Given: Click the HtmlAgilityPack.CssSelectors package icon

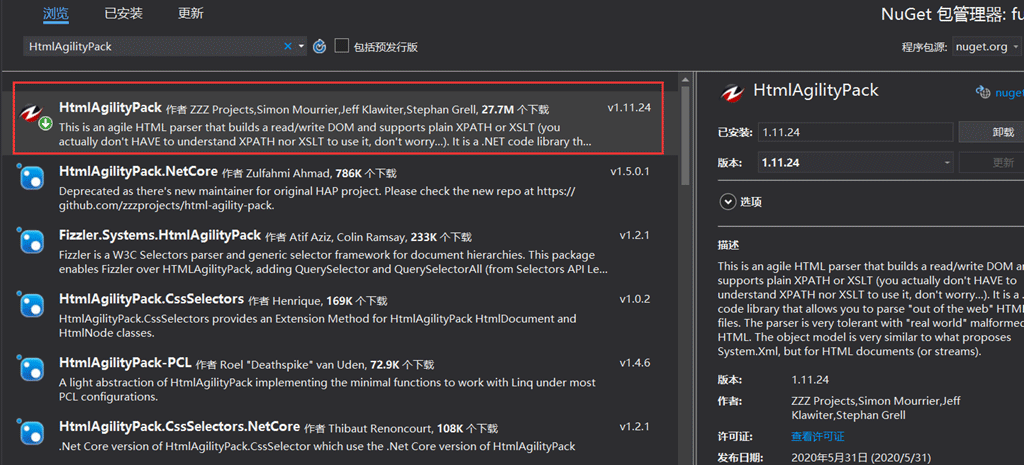Looking at the screenshot, I should tap(33, 305).
